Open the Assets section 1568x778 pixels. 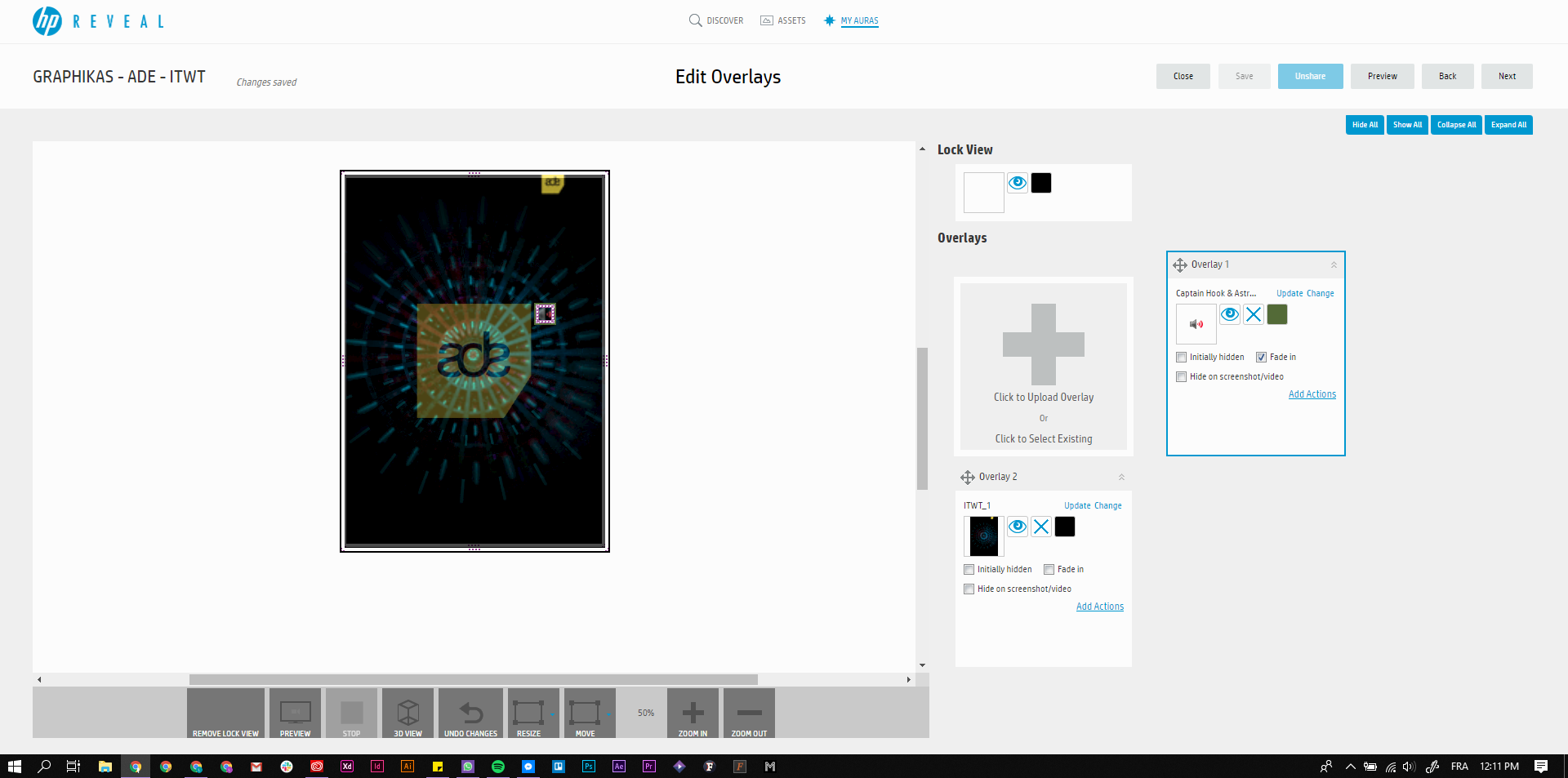pos(783,20)
